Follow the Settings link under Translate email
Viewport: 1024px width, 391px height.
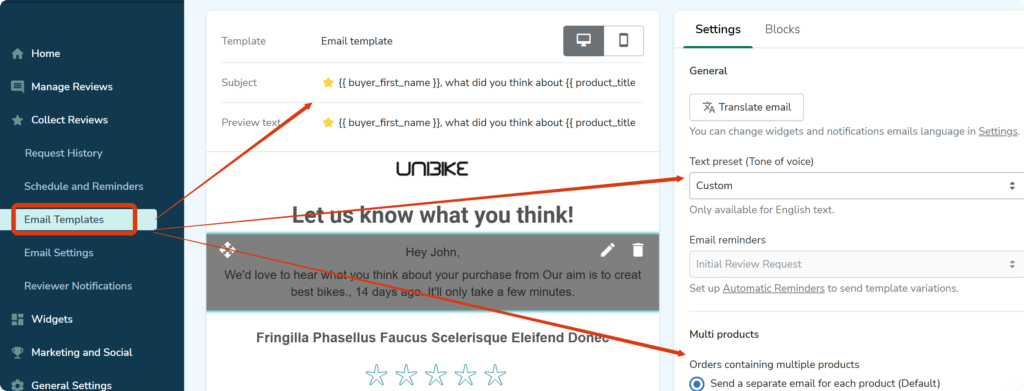point(997,131)
